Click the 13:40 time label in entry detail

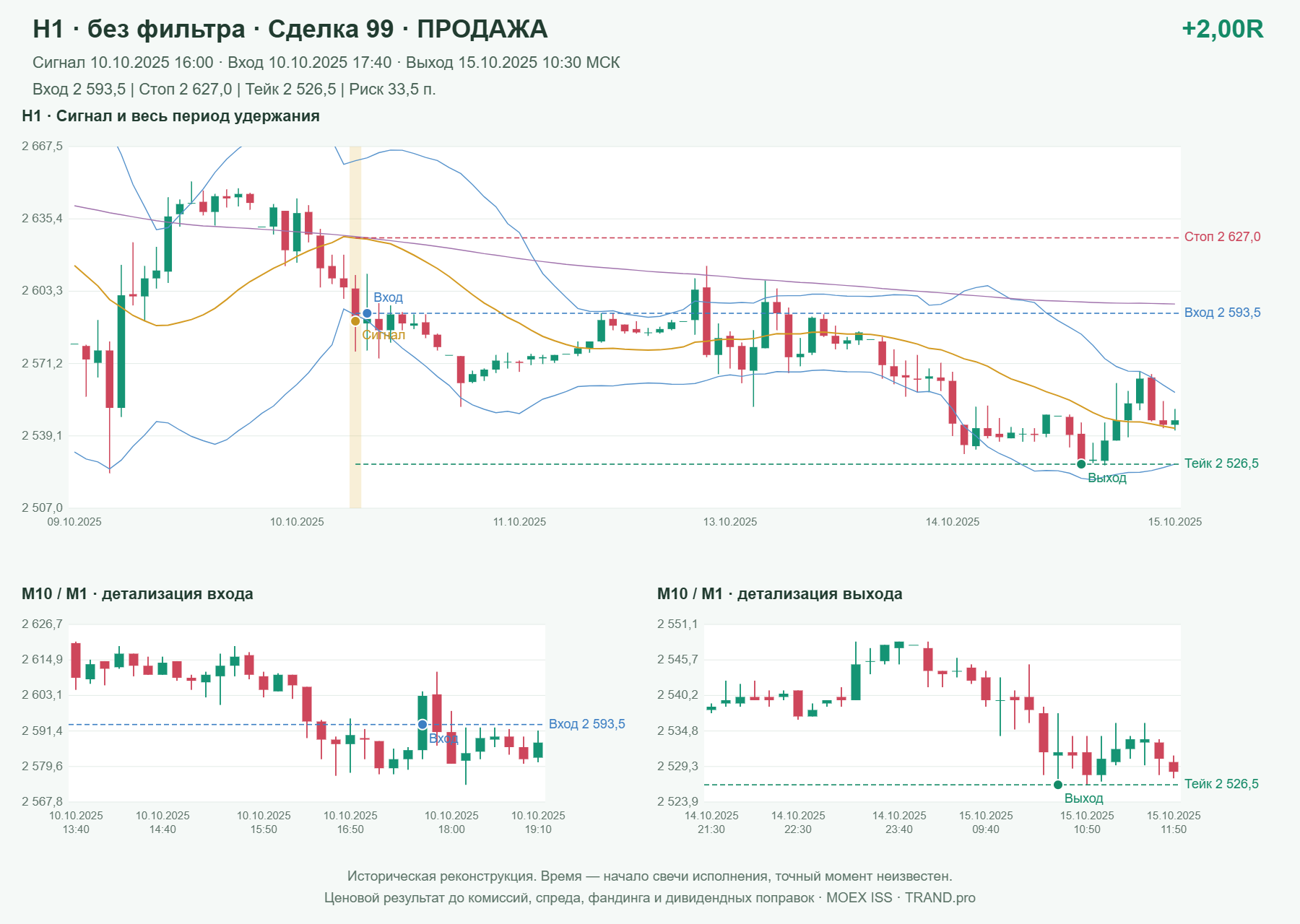click(x=76, y=829)
